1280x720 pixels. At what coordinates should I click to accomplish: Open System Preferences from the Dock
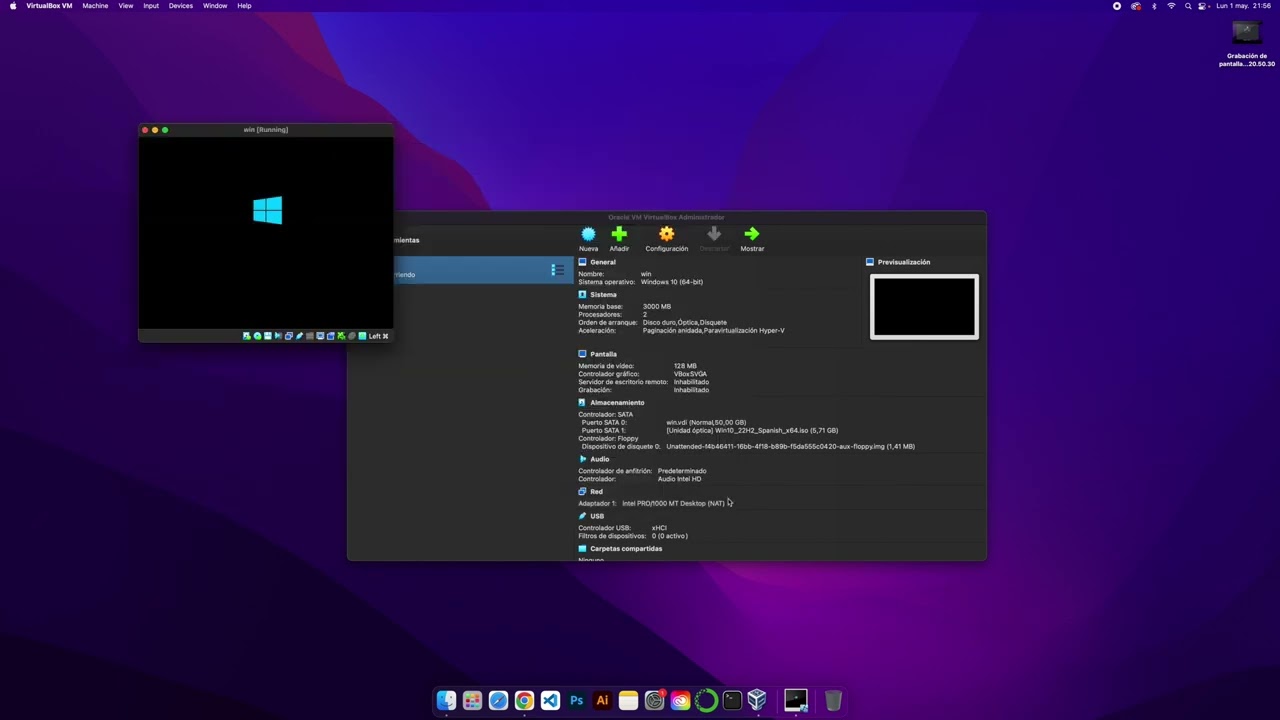click(654, 700)
